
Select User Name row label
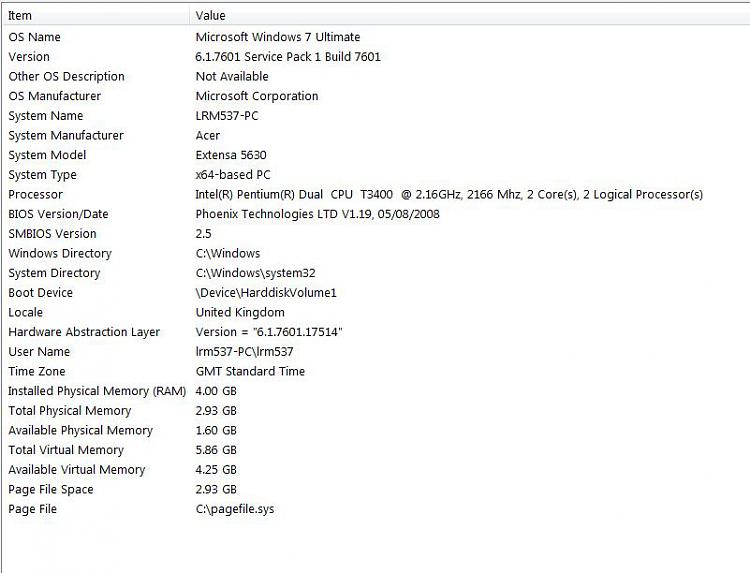coord(39,352)
